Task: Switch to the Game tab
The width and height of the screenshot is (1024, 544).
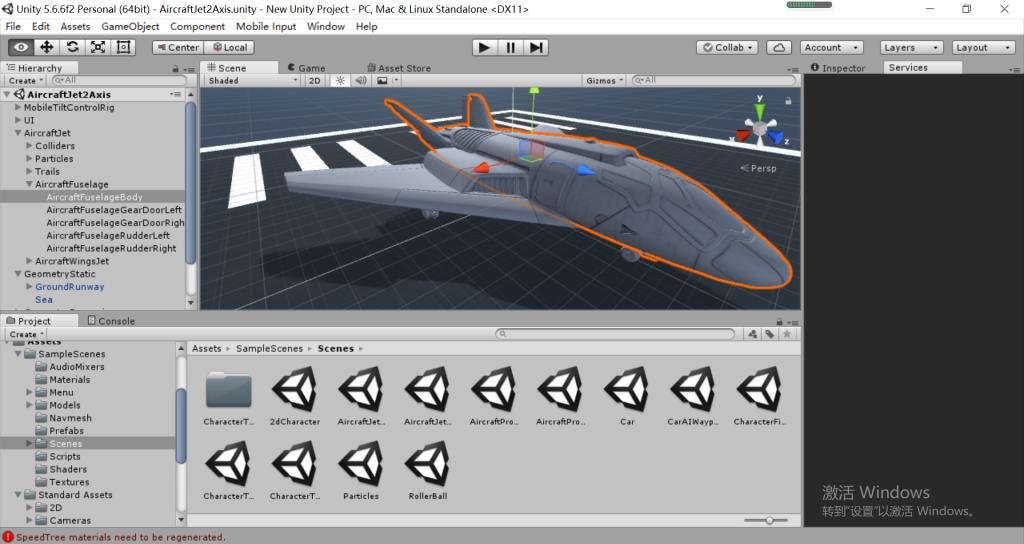Action: pyautogui.click(x=306, y=67)
